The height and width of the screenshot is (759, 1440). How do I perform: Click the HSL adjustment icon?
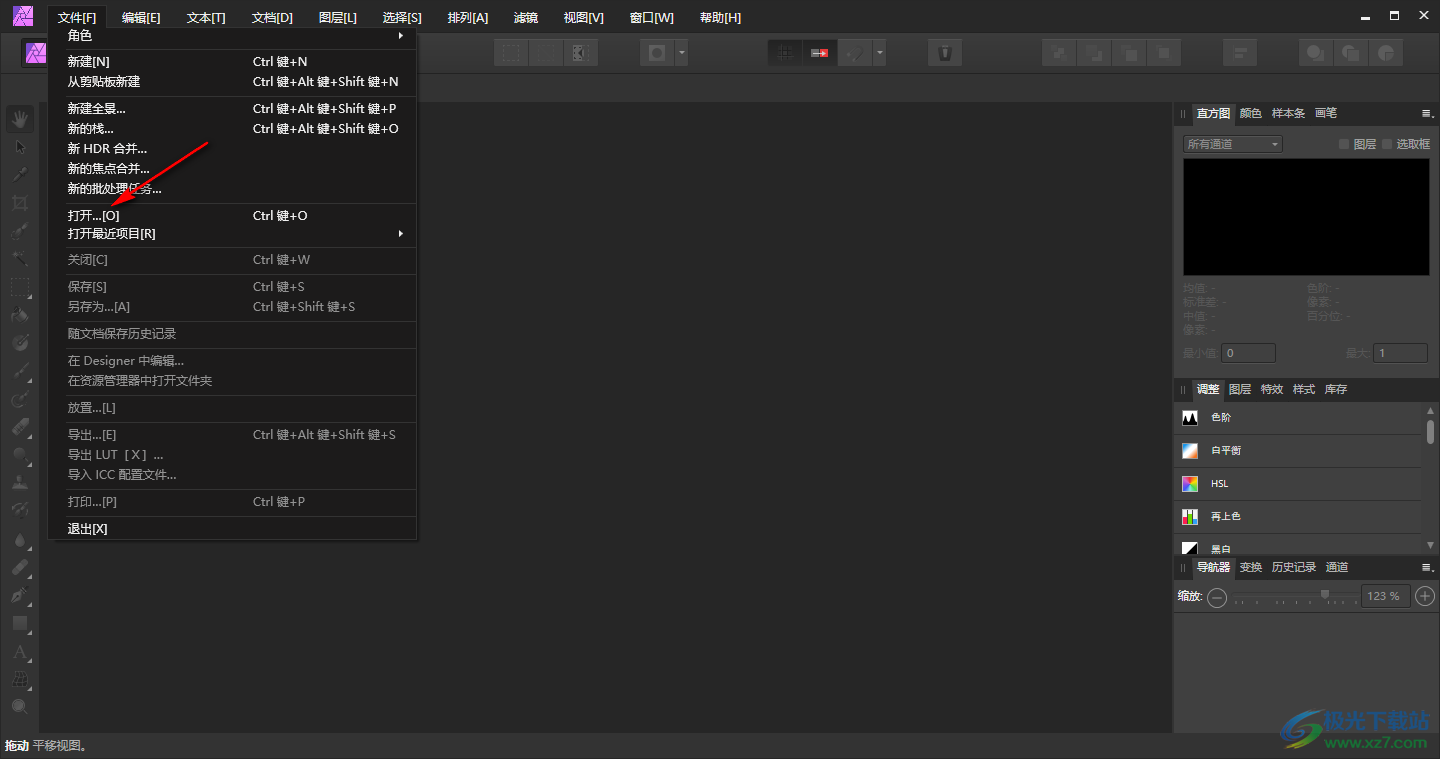pos(1190,484)
